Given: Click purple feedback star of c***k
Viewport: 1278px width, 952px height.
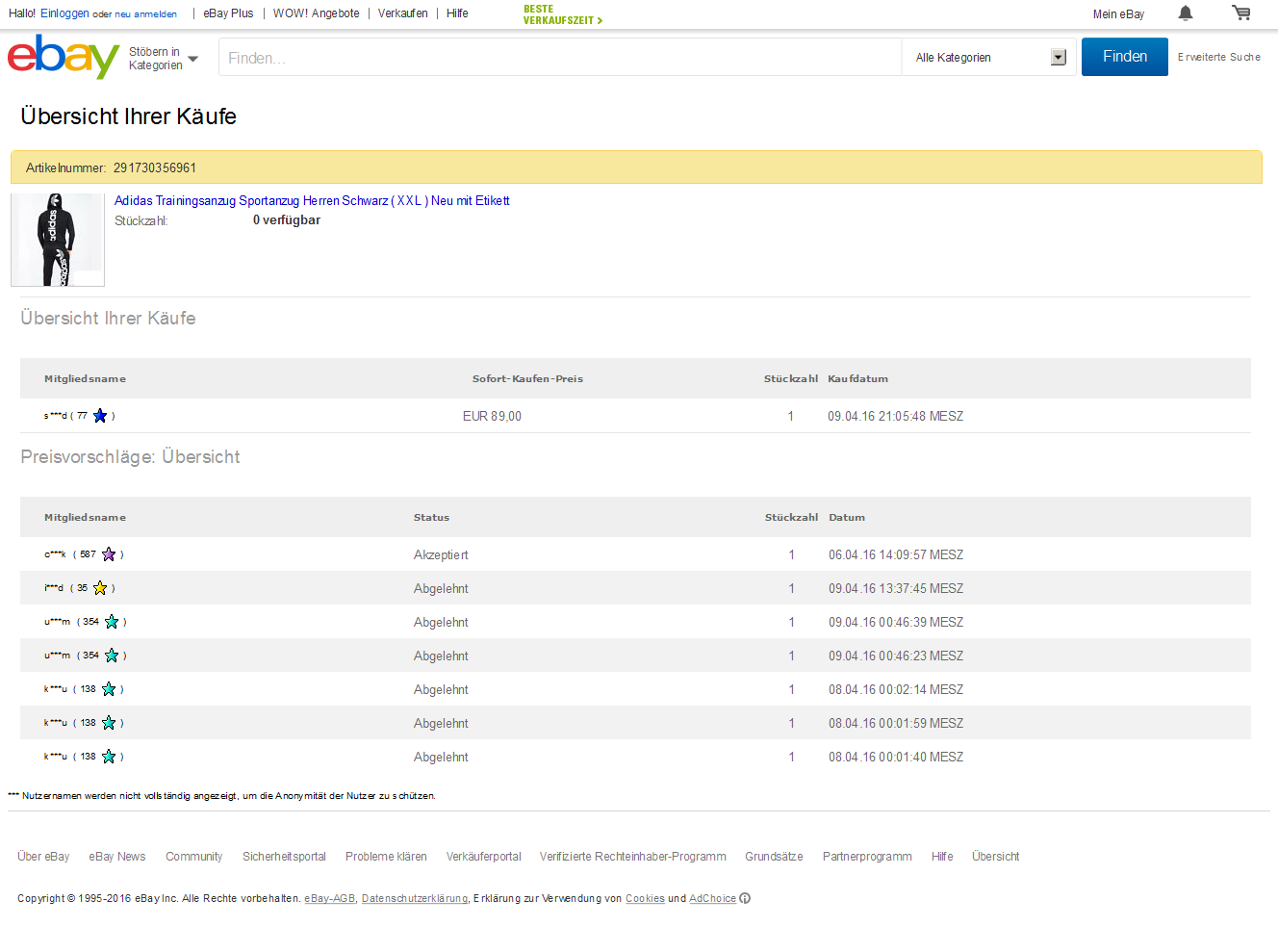Looking at the screenshot, I should [109, 554].
